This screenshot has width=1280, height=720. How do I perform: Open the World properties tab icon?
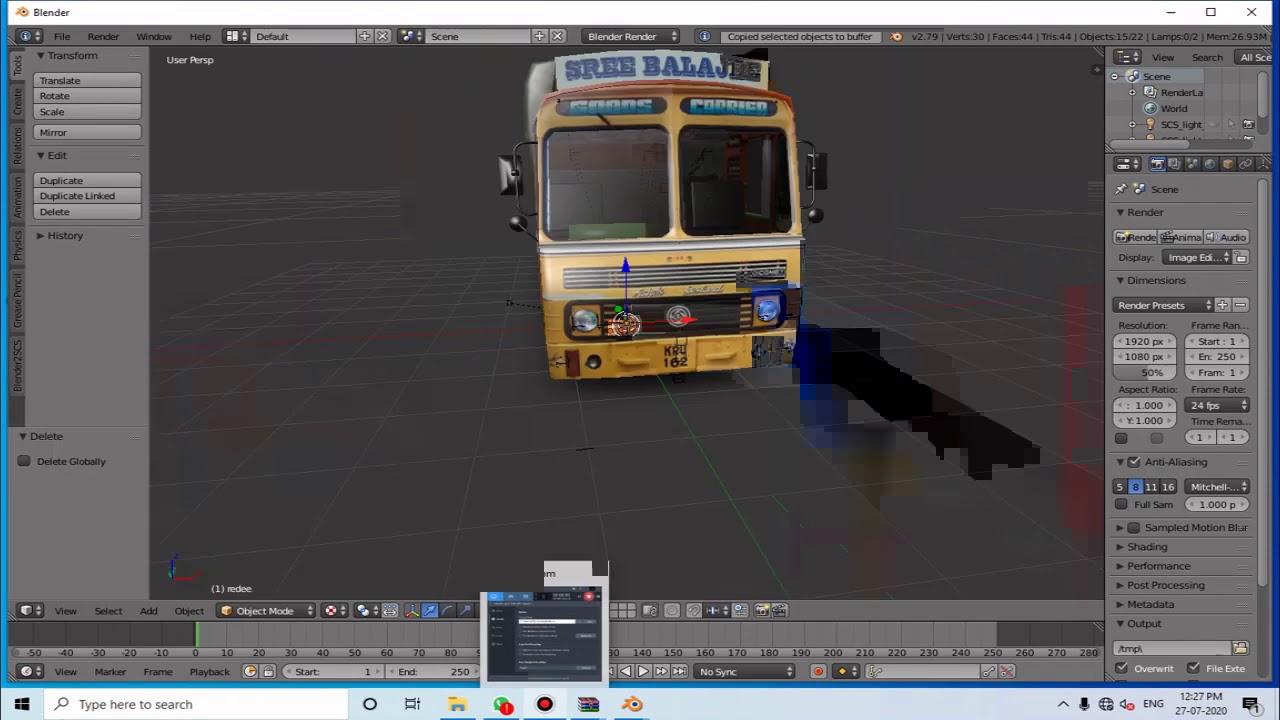coord(1210,164)
